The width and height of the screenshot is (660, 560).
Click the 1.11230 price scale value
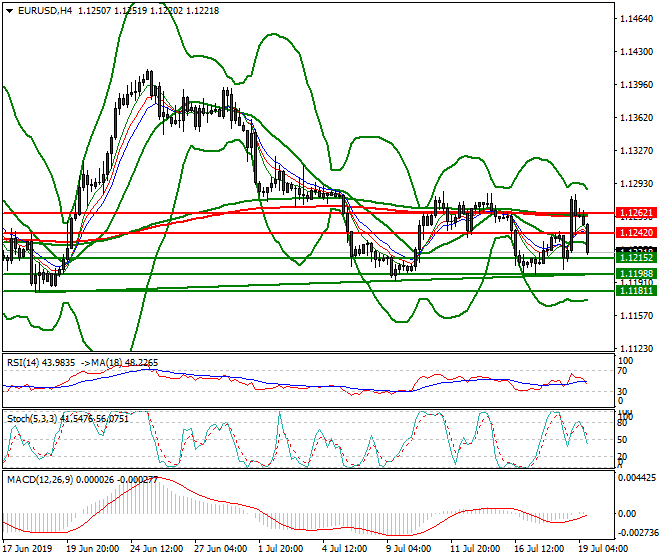click(x=636, y=348)
